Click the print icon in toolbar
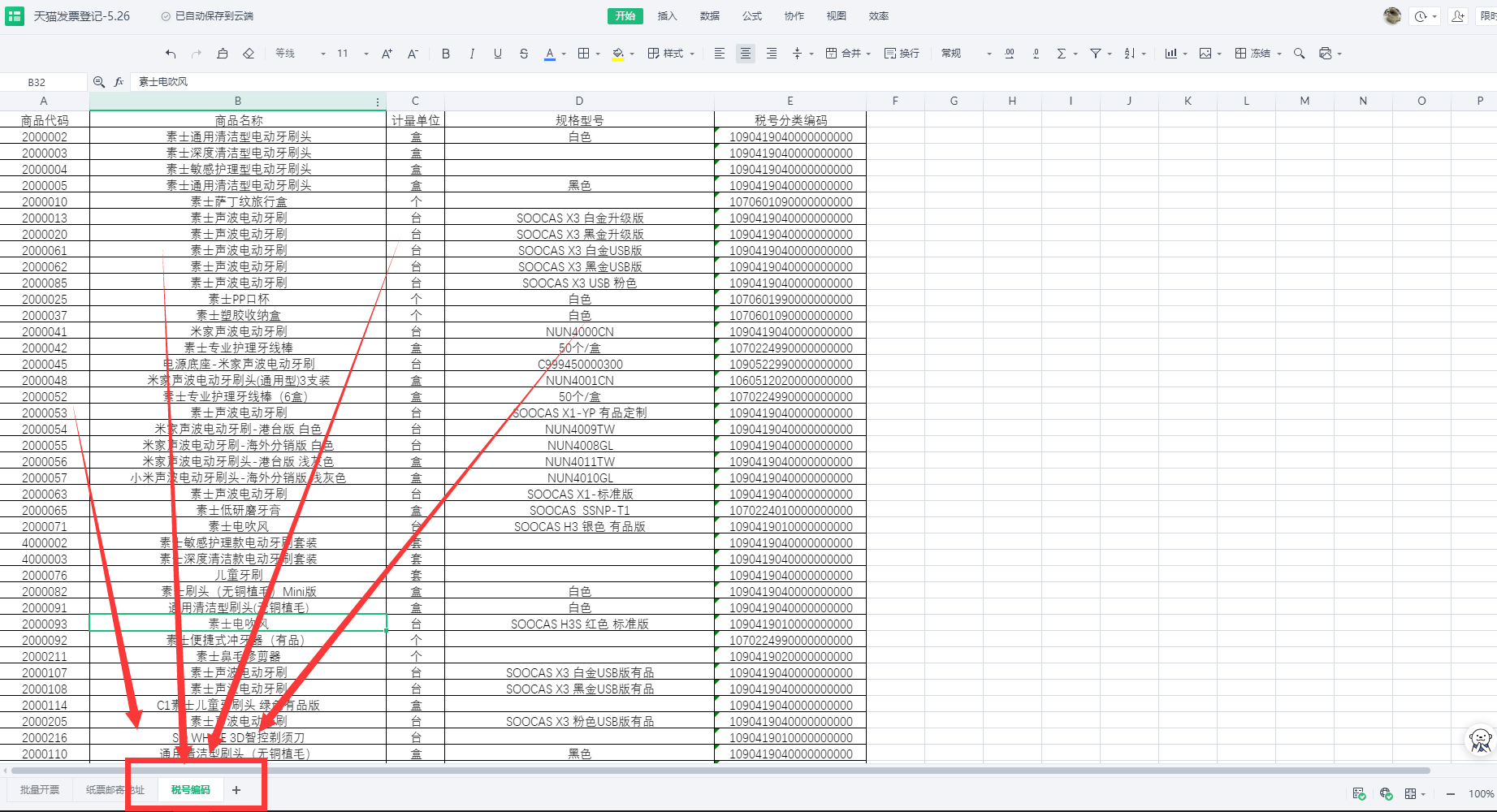The image size is (1497, 812). click(x=1326, y=54)
